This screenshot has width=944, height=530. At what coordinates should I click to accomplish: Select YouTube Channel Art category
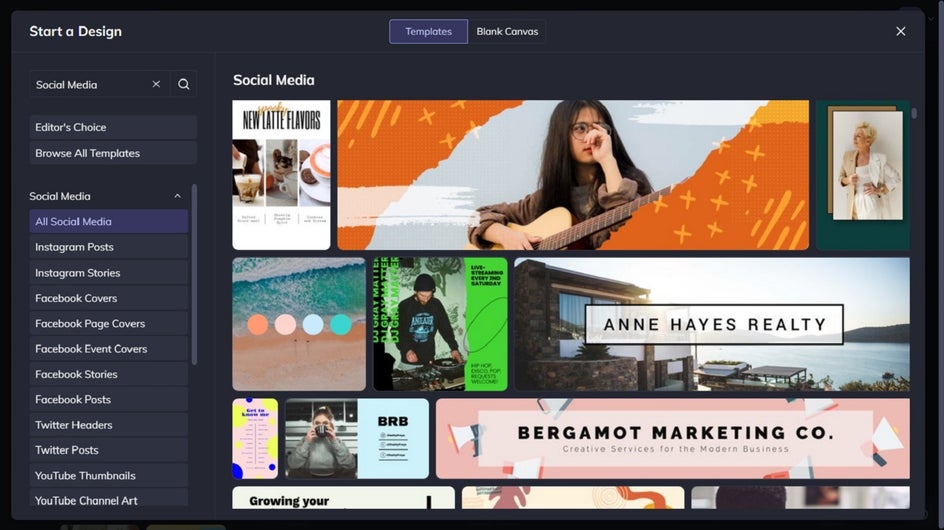(x=108, y=499)
